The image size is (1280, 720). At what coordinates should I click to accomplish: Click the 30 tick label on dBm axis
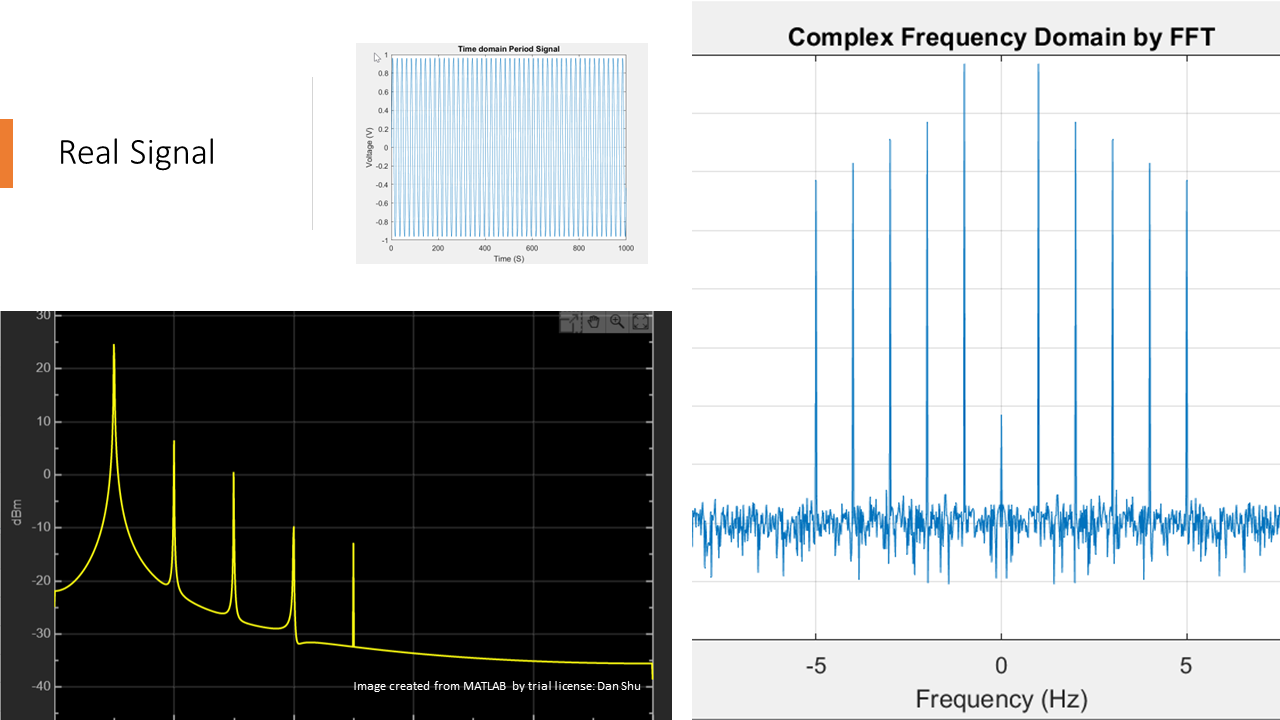43,316
